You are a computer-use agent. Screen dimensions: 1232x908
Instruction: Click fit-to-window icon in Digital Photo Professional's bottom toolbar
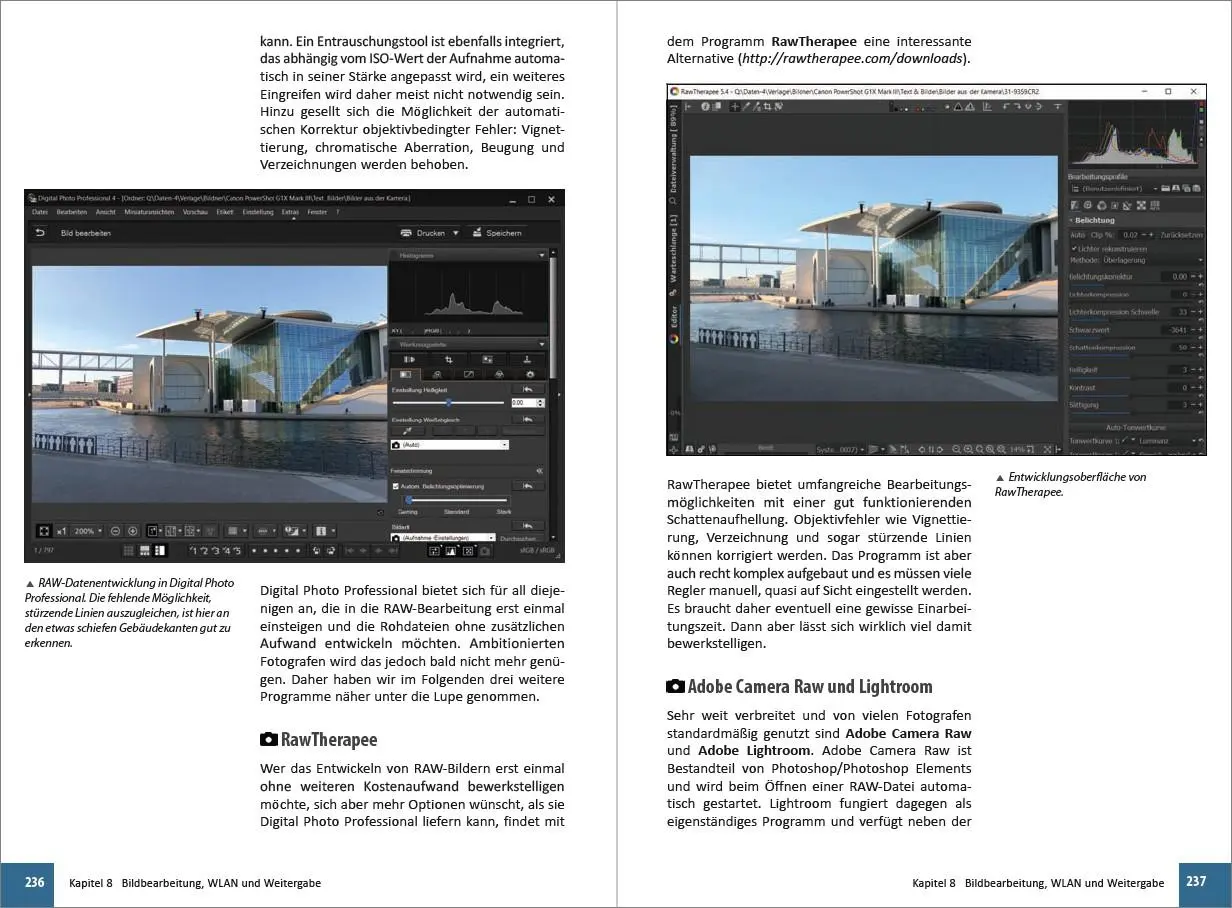(44, 531)
